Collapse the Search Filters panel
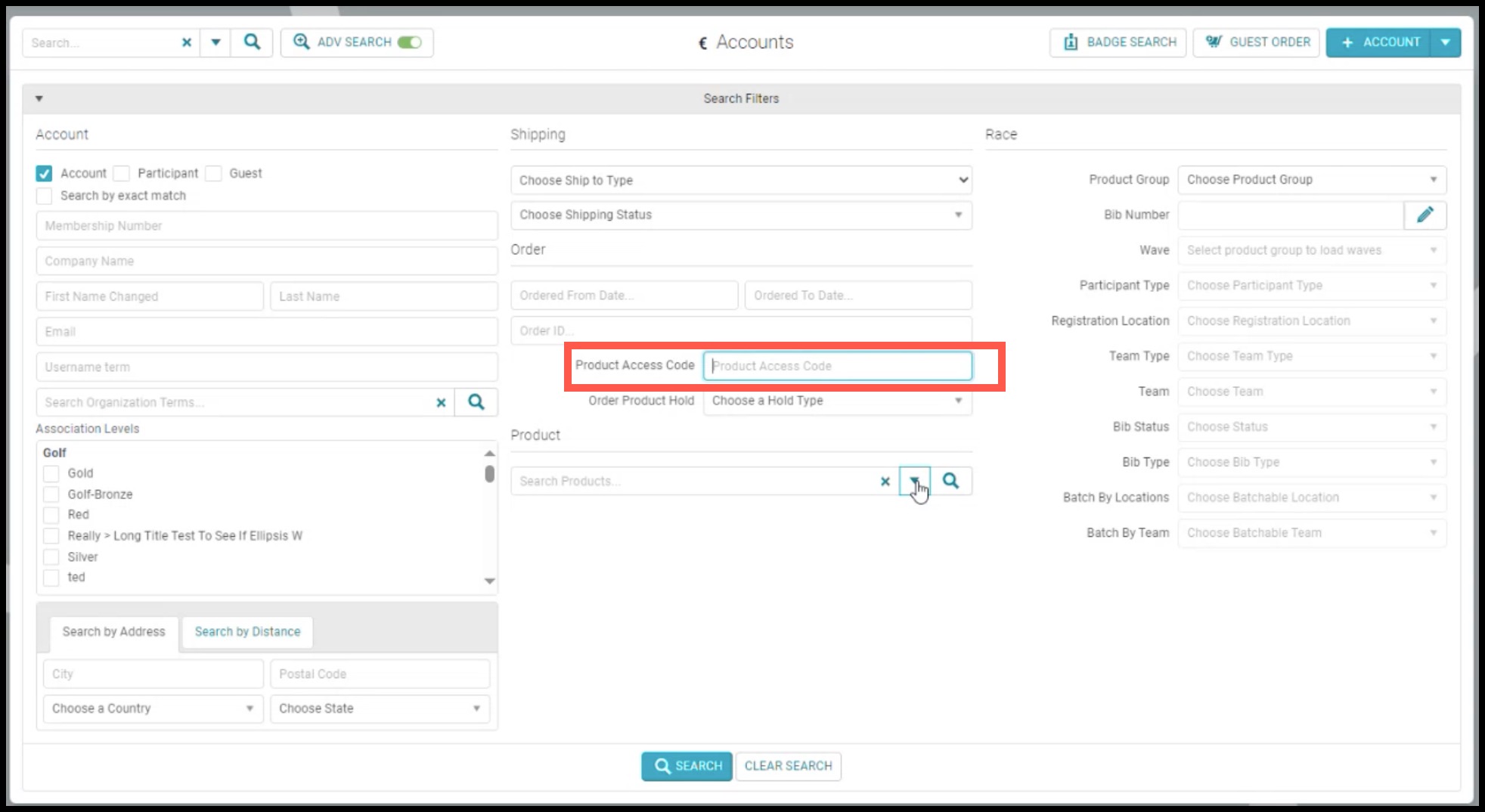Image resolution: width=1485 pixels, height=812 pixels. point(39,98)
